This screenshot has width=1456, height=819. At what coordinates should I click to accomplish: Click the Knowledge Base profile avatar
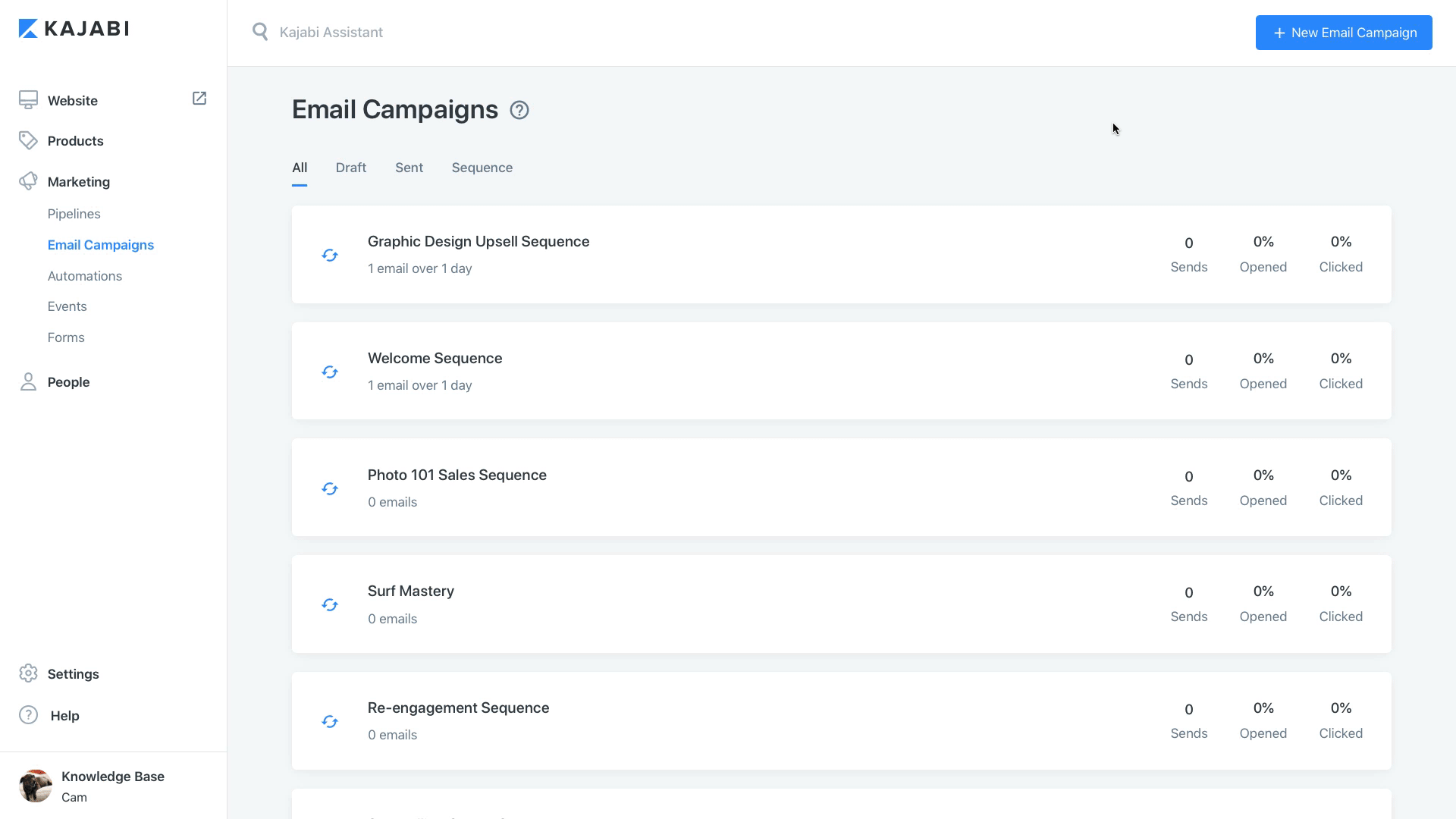click(35, 786)
